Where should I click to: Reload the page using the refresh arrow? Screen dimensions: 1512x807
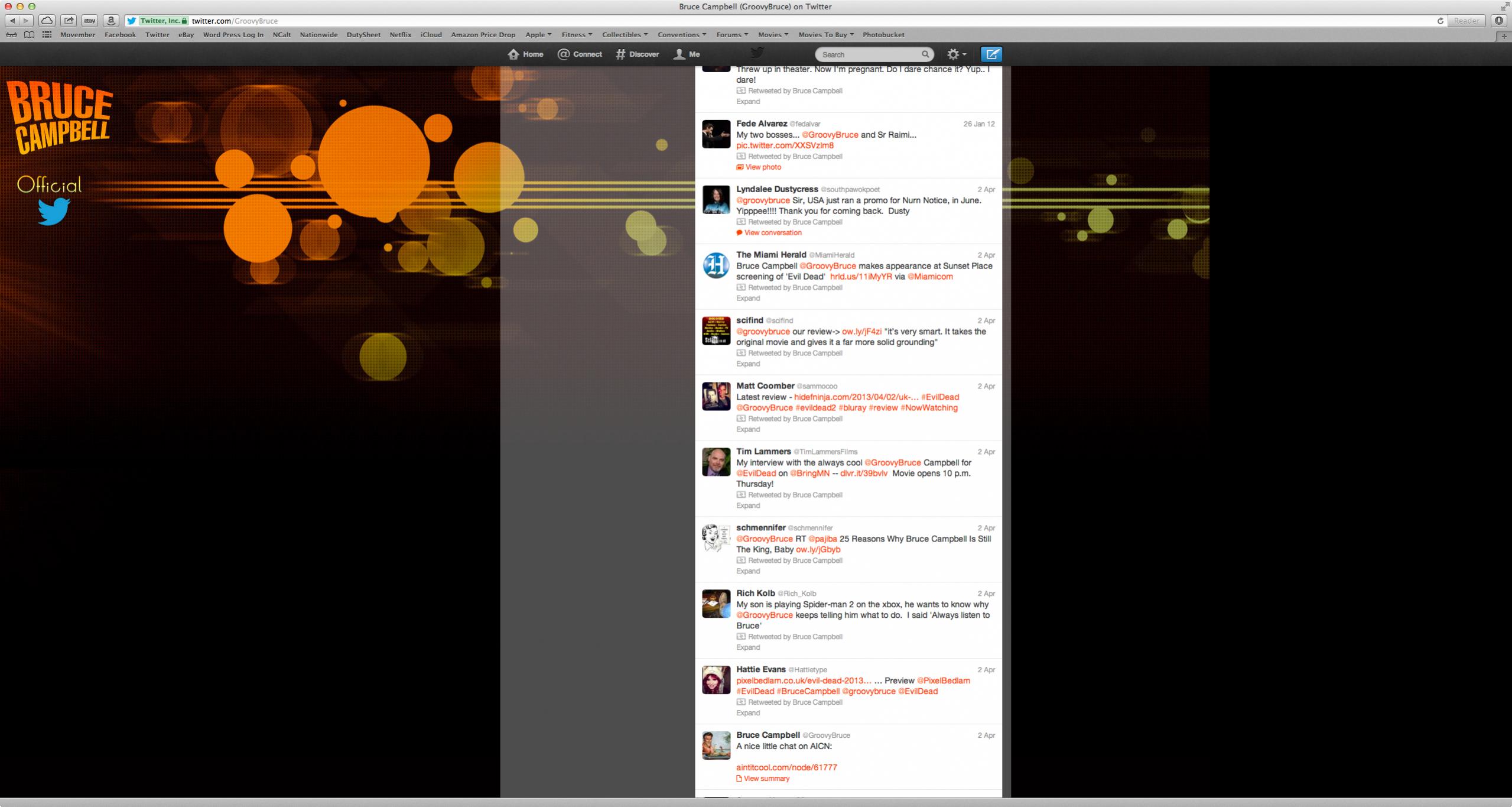(x=1440, y=21)
